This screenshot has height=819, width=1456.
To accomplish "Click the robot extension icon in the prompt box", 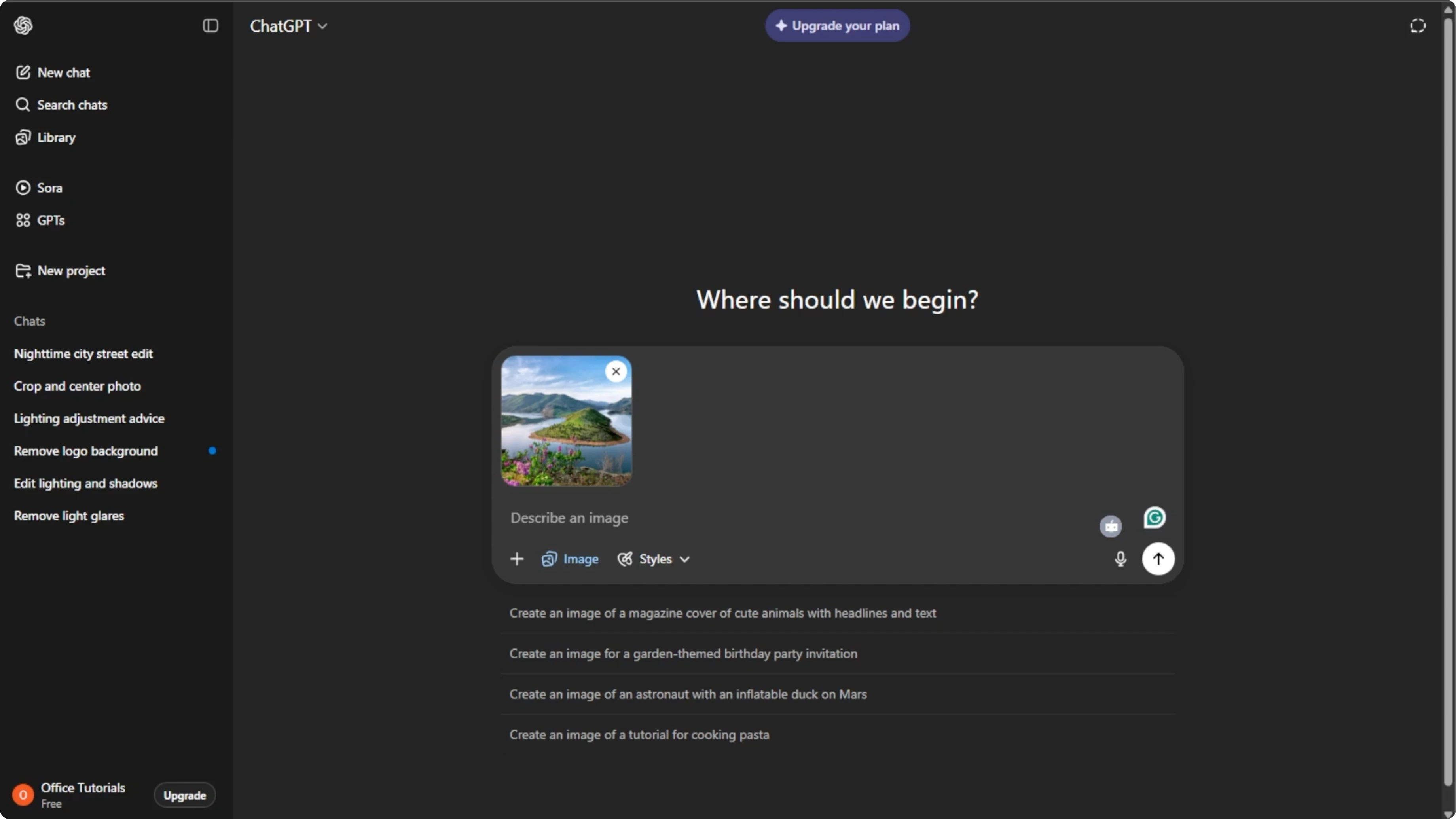I will 1110,526.
